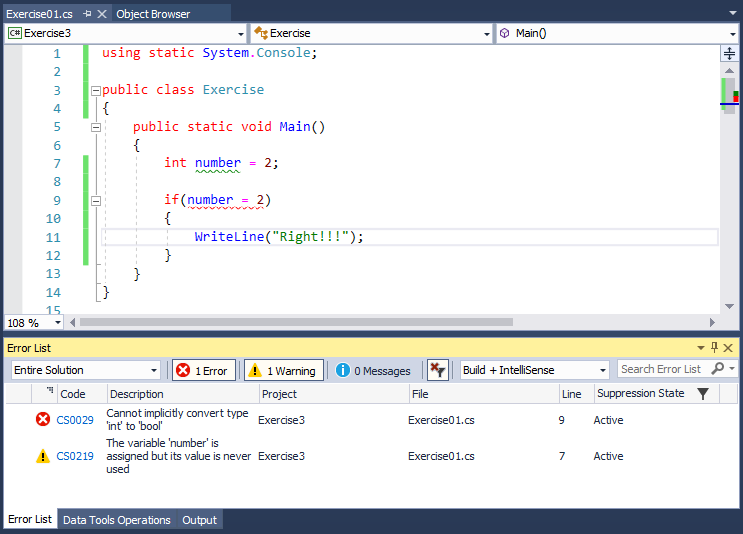
Task: Open the Entire Solution scope dropdown
Action: click(86, 370)
